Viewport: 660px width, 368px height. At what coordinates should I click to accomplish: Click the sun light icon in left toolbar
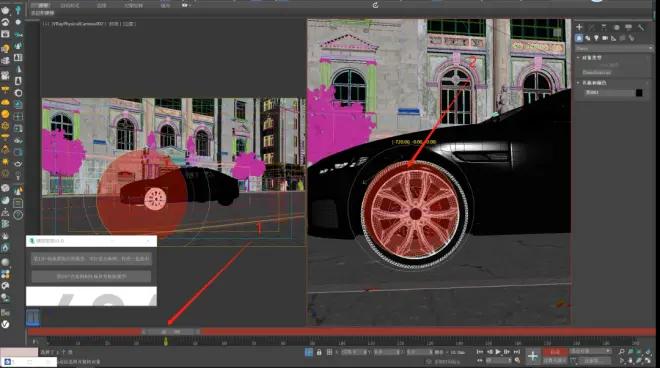5,162
